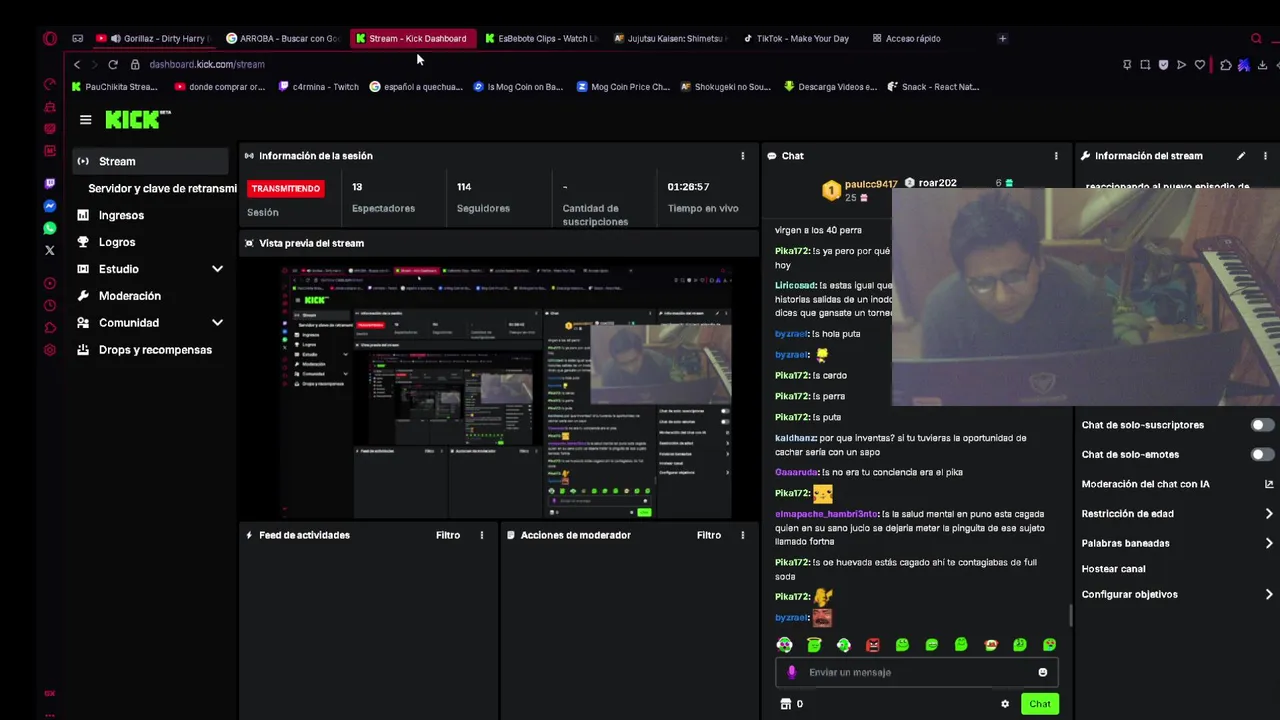Viewport: 1280px width, 720px height.
Task: Take a snapshot with the toolbar capture icon
Action: pos(1145,65)
